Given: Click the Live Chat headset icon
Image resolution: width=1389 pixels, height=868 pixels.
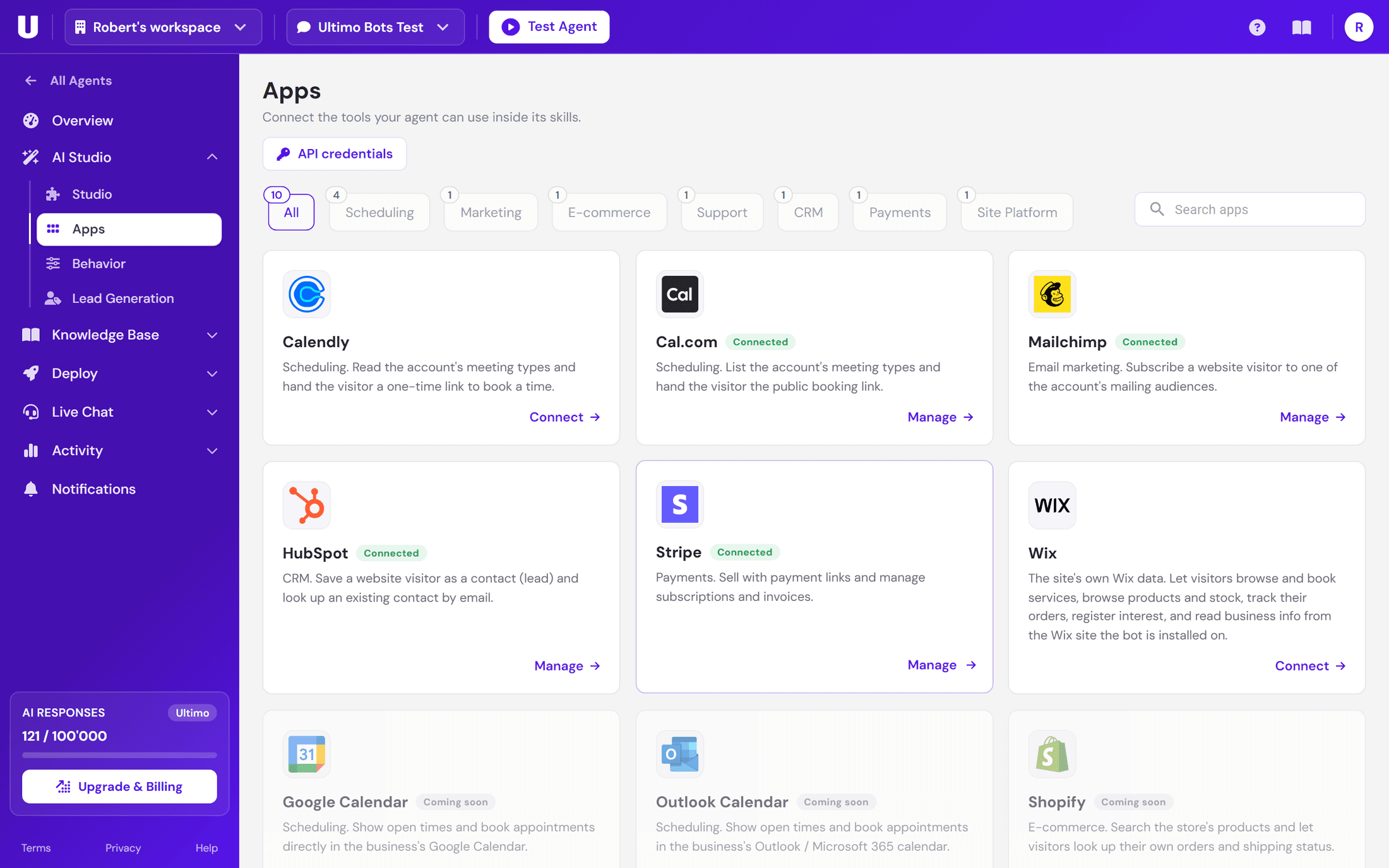Looking at the screenshot, I should (31, 412).
